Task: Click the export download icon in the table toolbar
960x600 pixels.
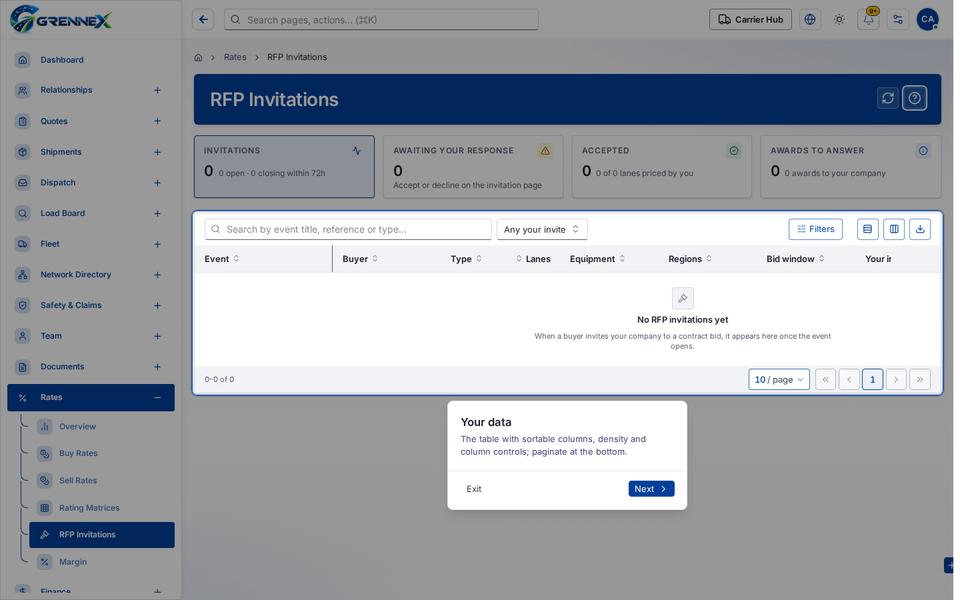Action: click(920, 229)
